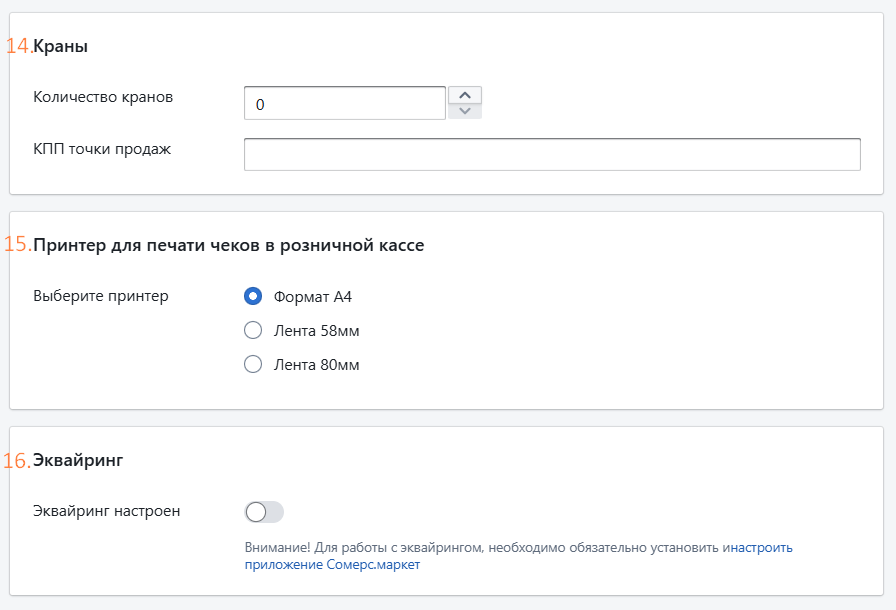Click the Выберите принтер label text
This screenshot has width=896, height=610.
tap(101, 296)
